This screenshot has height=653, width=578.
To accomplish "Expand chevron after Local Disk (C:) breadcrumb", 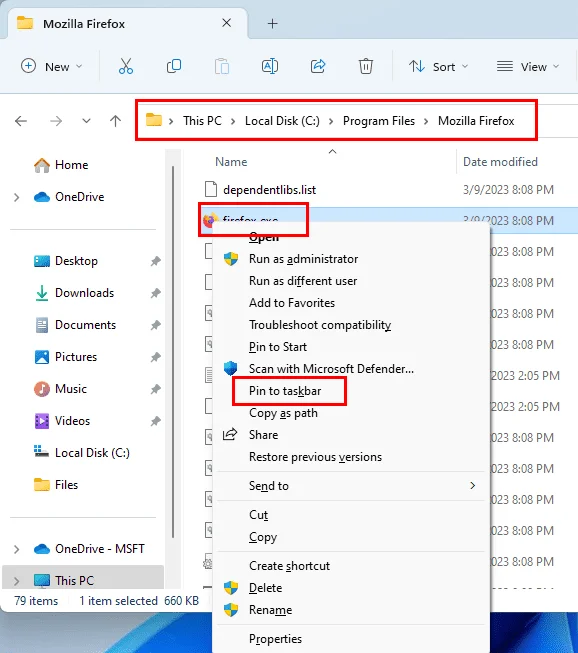I will (331, 121).
